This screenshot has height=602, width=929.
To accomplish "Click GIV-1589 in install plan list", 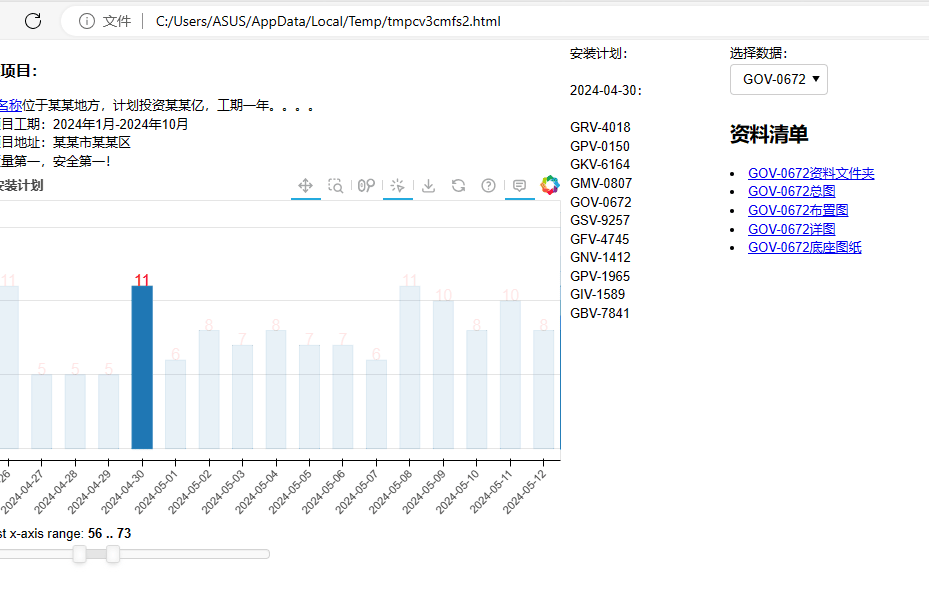I will click(x=597, y=294).
